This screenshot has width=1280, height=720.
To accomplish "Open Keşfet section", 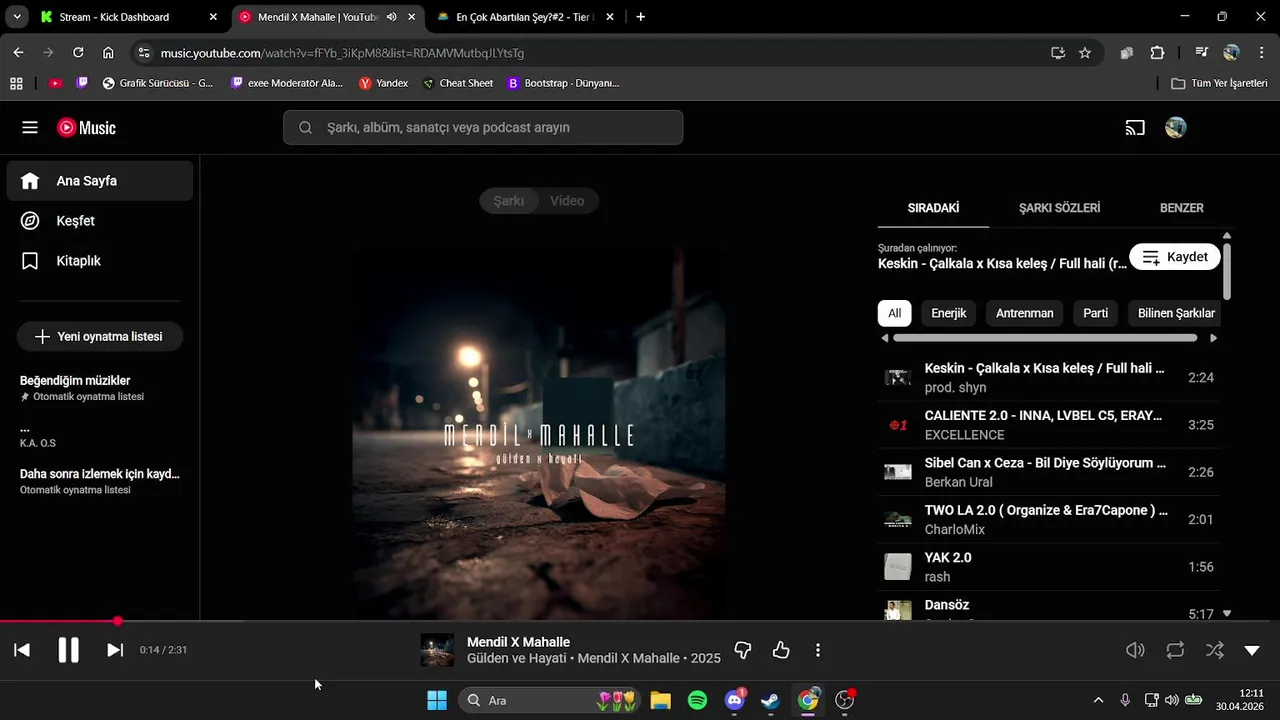I will click(x=100, y=221).
